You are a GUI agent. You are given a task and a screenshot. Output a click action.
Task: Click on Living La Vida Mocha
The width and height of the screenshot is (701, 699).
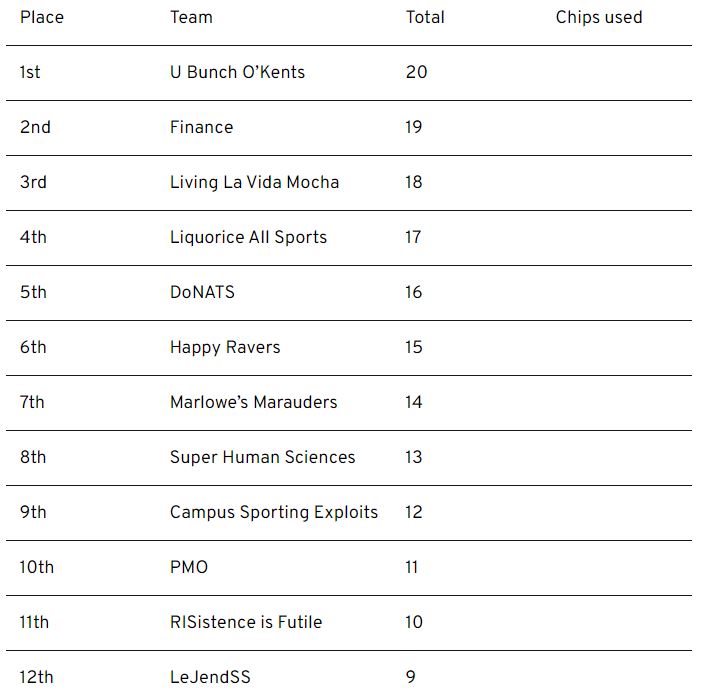point(254,182)
